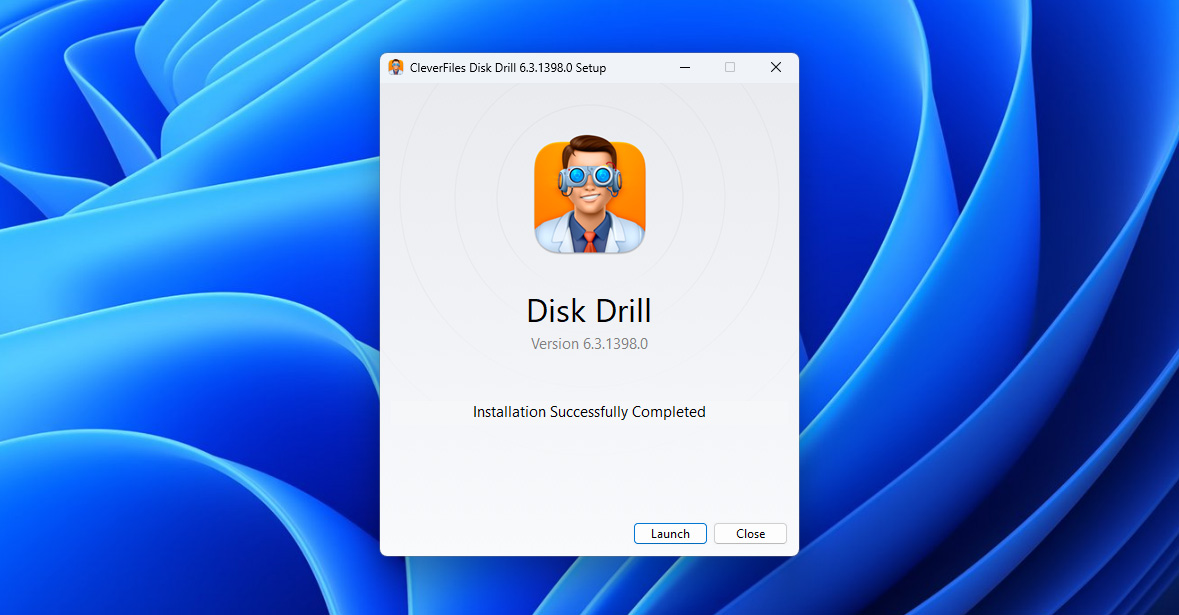Click the large Disk Drill mascot logo
This screenshot has width=1179, height=615.
[590, 195]
